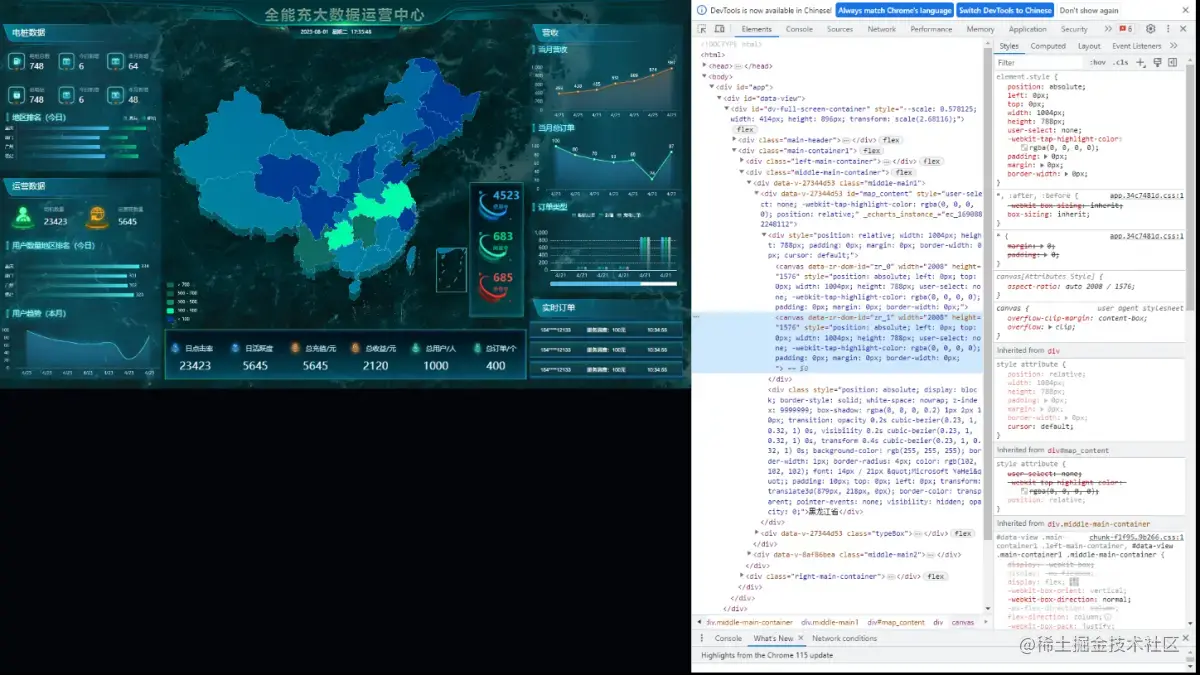Click the first real-time order row
Viewport: 1200px width, 675px height.
[x=606, y=329]
